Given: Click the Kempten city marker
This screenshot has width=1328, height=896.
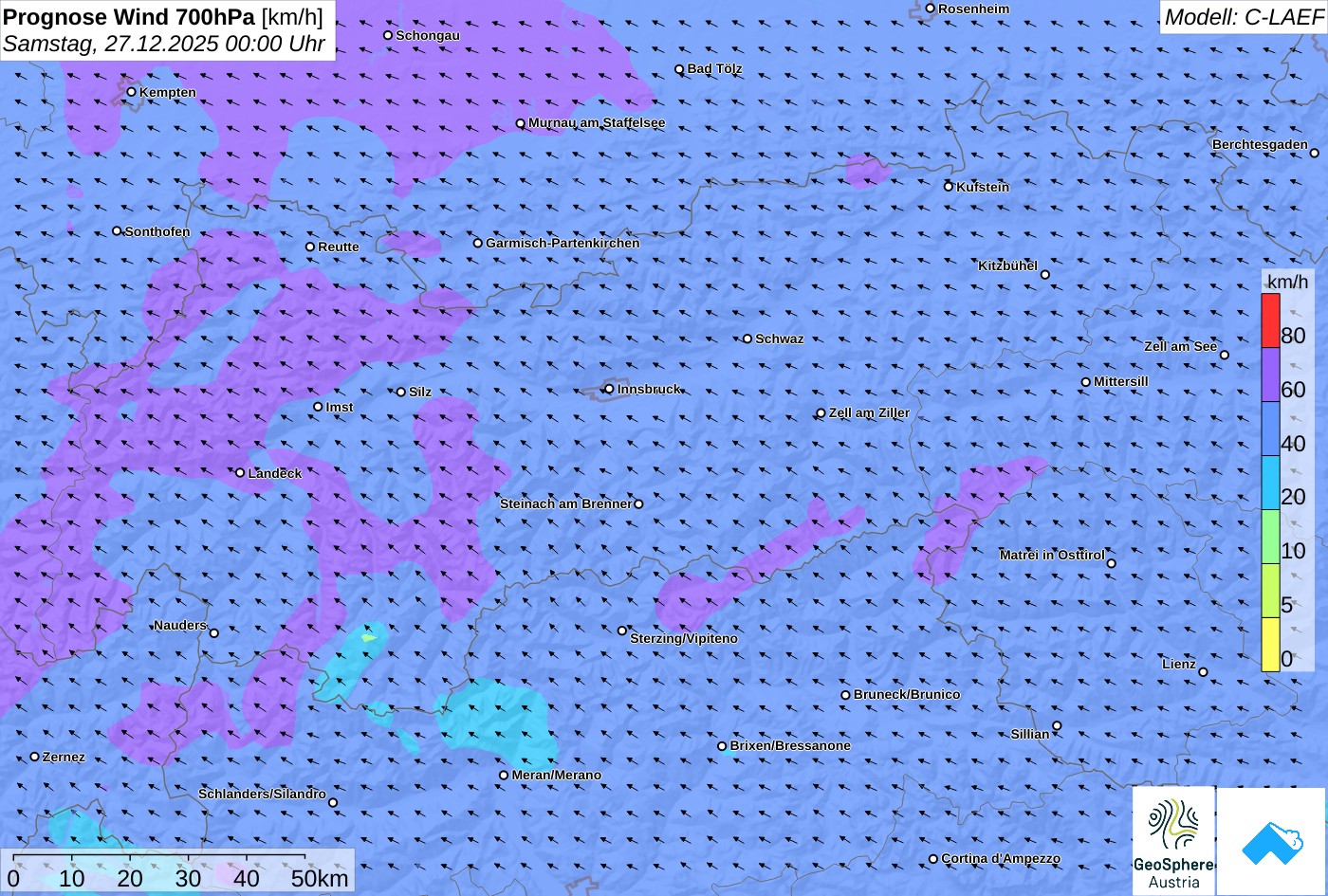Looking at the screenshot, I should tap(131, 92).
